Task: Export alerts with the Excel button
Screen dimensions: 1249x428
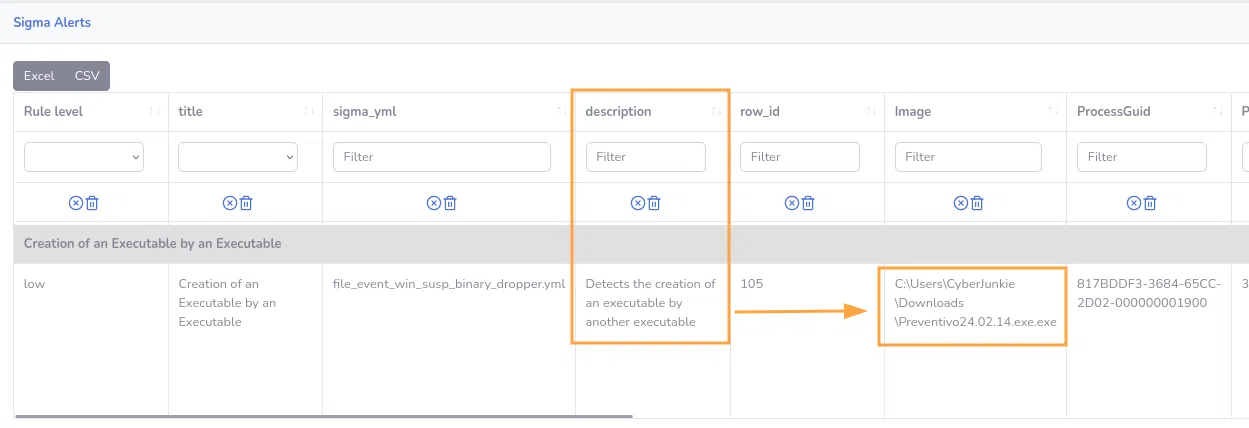Action: tap(39, 76)
